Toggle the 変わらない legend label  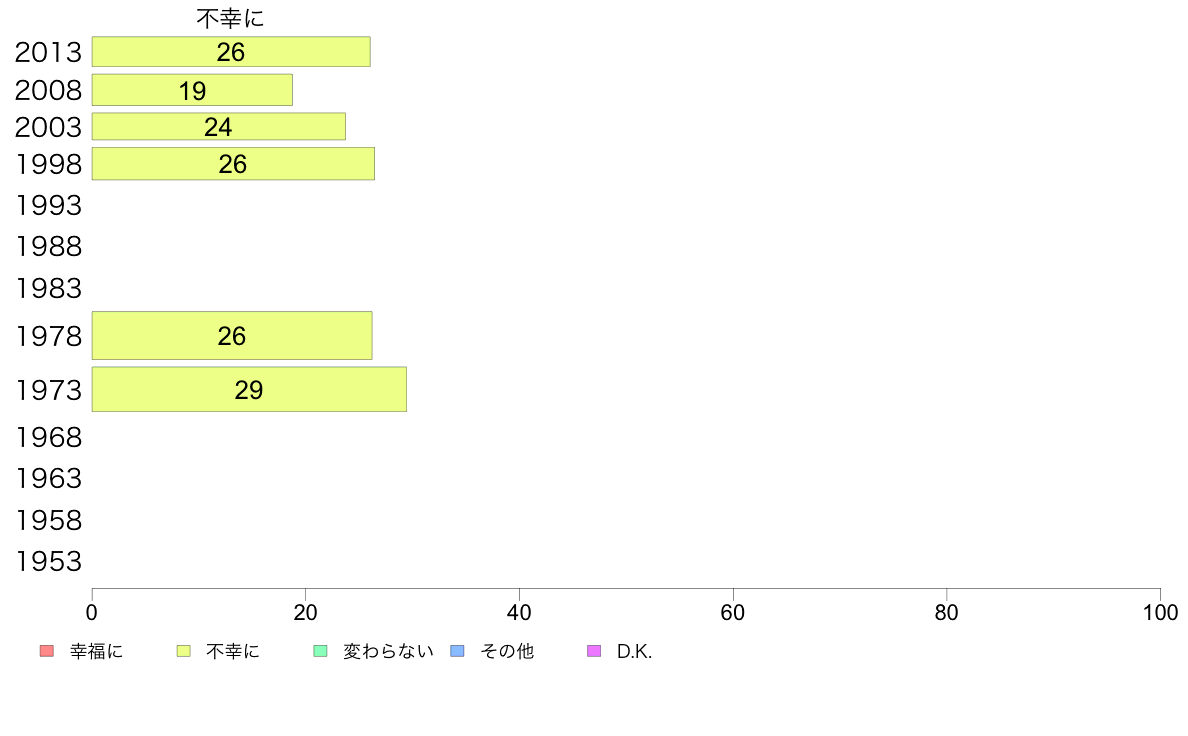(x=388, y=651)
